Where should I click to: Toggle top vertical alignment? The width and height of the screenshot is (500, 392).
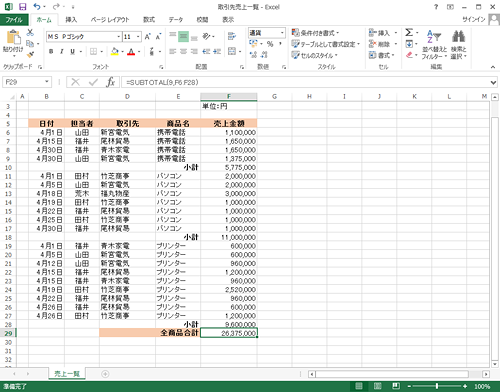point(172,35)
